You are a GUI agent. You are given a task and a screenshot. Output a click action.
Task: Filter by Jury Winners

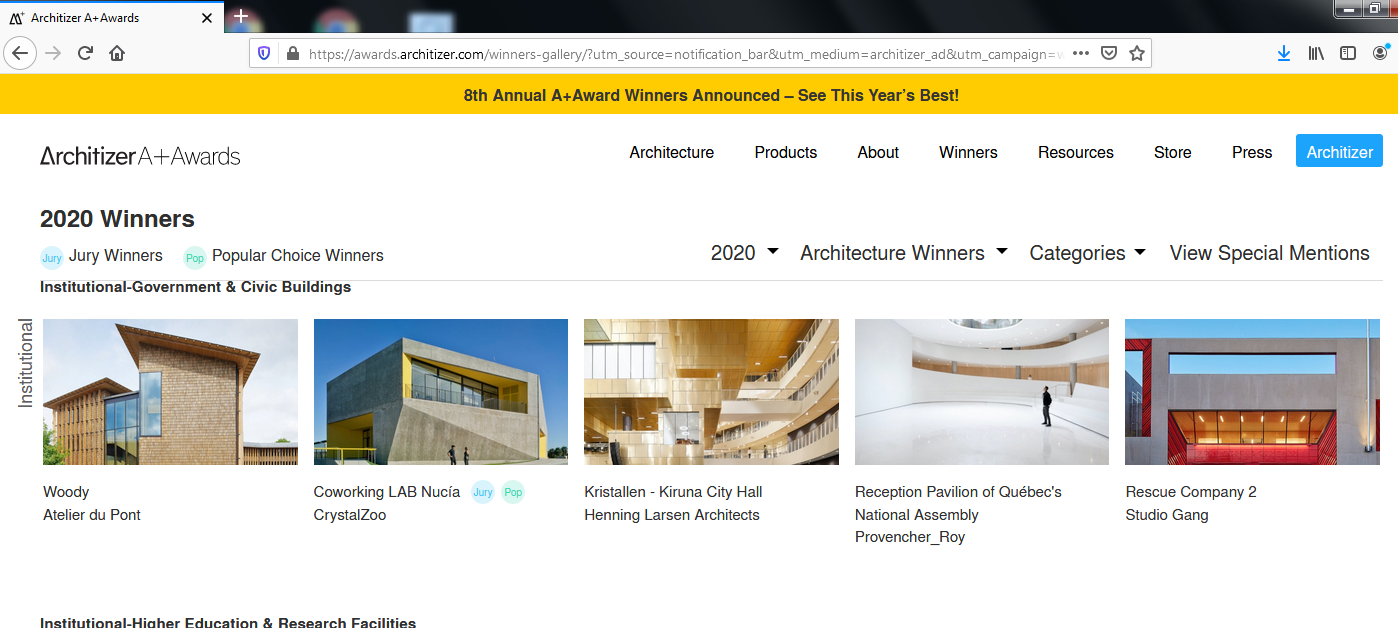[101, 256]
